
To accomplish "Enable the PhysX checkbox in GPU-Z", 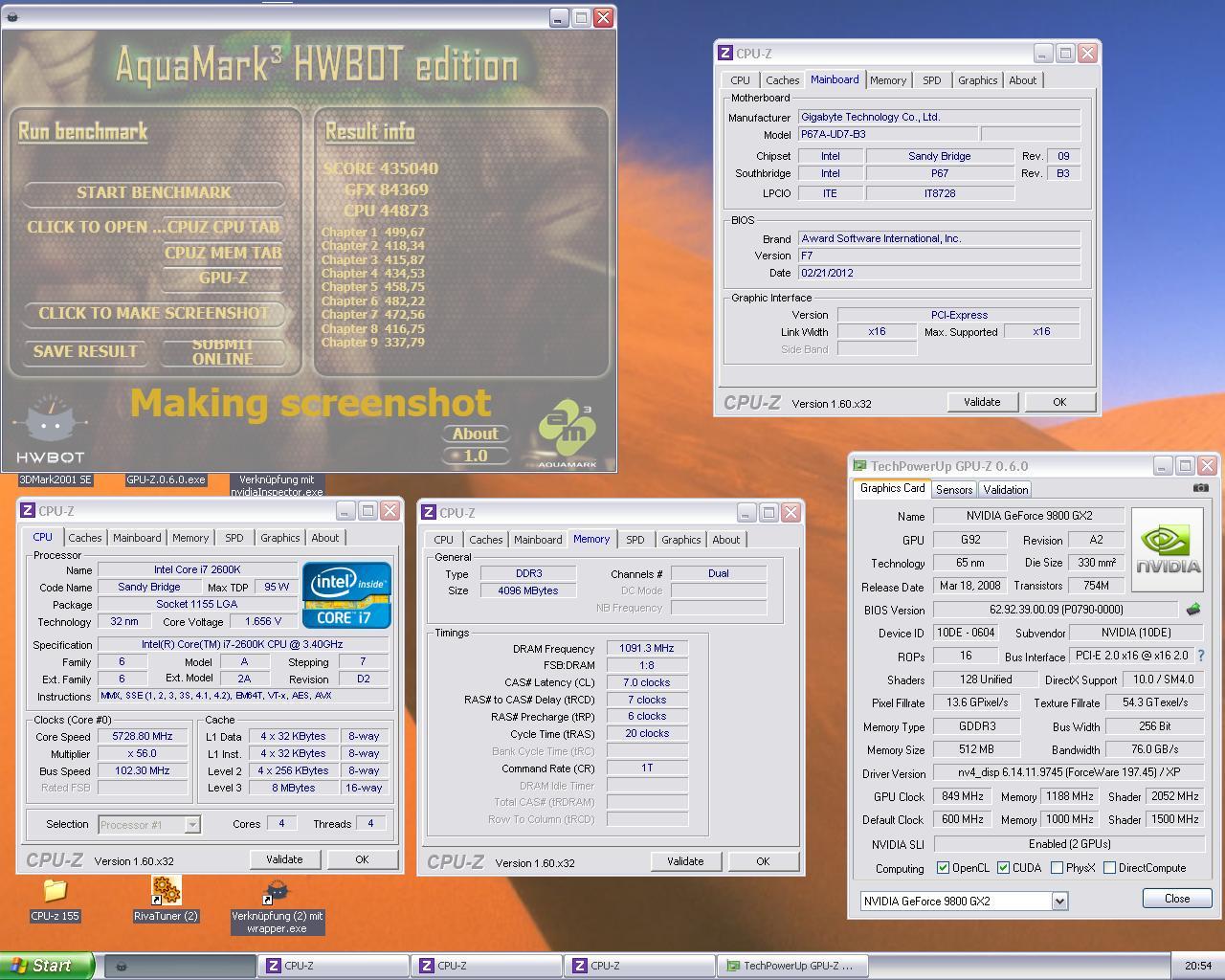I will coord(1057,868).
